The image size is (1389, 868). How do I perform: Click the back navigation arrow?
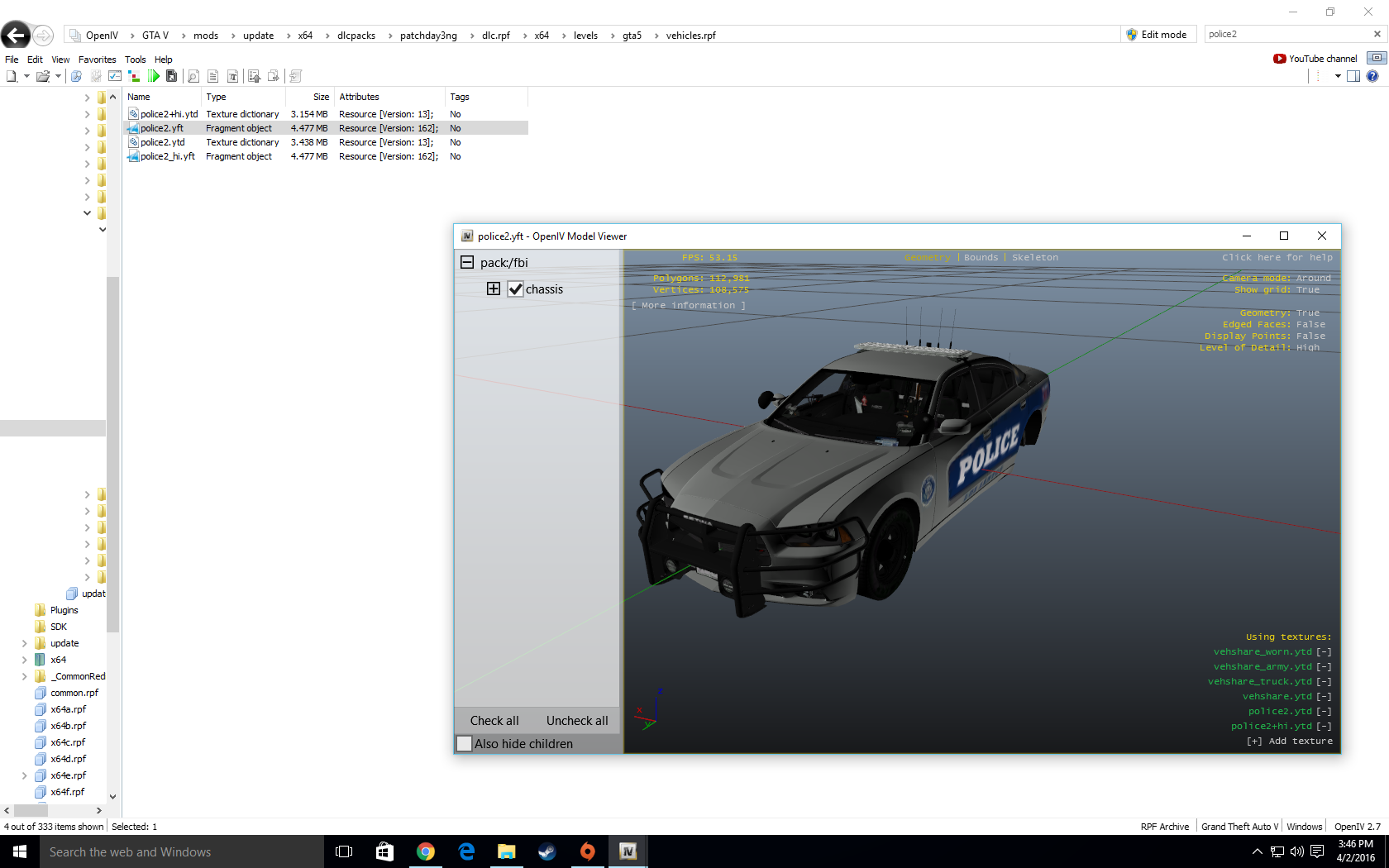click(16, 35)
